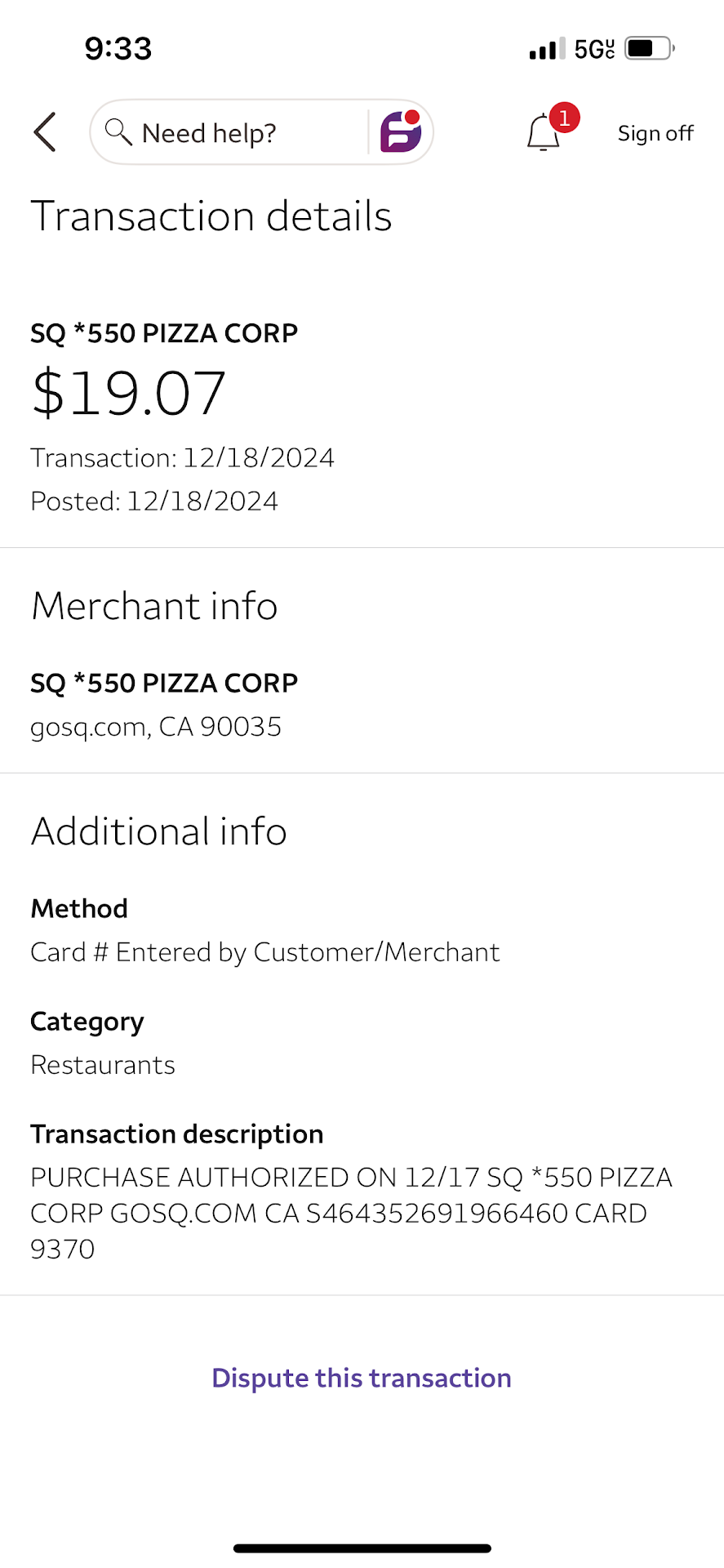
Task: Tap the transaction description text
Action: [351, 1213]
